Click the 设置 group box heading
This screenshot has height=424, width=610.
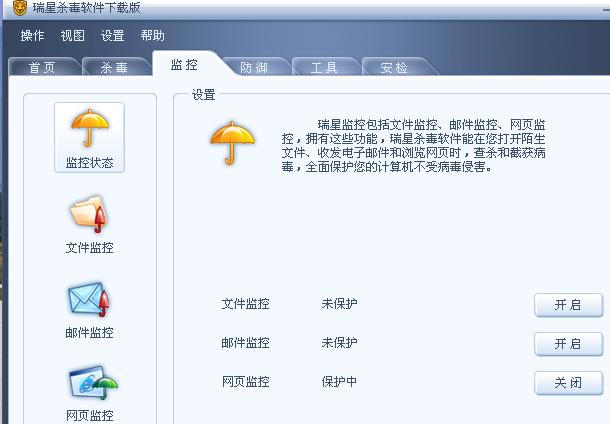pyautogui.click(x=203, y=95)
